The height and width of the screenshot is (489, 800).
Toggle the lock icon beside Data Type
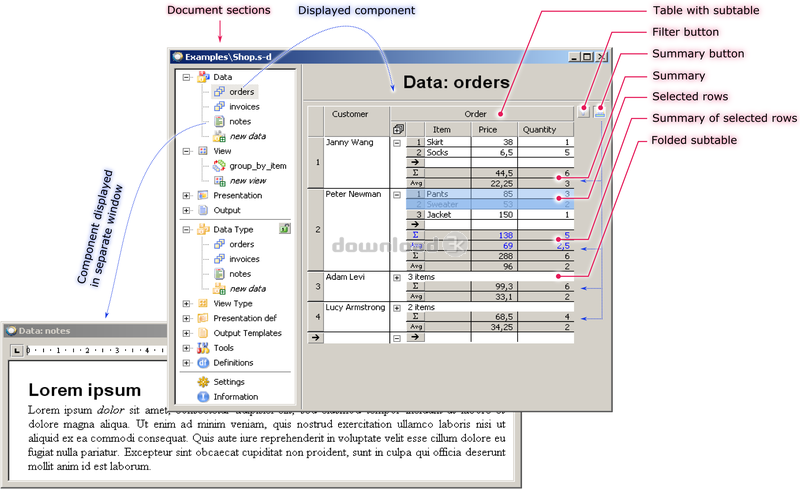(285, 229)
